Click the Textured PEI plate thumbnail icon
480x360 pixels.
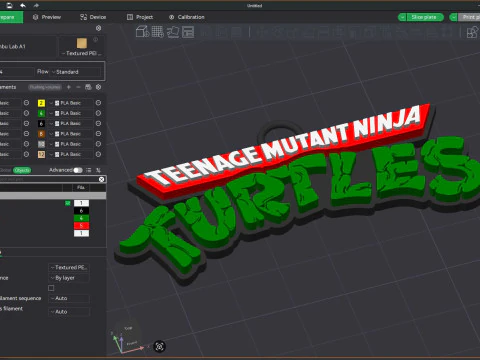pyautogui.click(x=82, y=43)
